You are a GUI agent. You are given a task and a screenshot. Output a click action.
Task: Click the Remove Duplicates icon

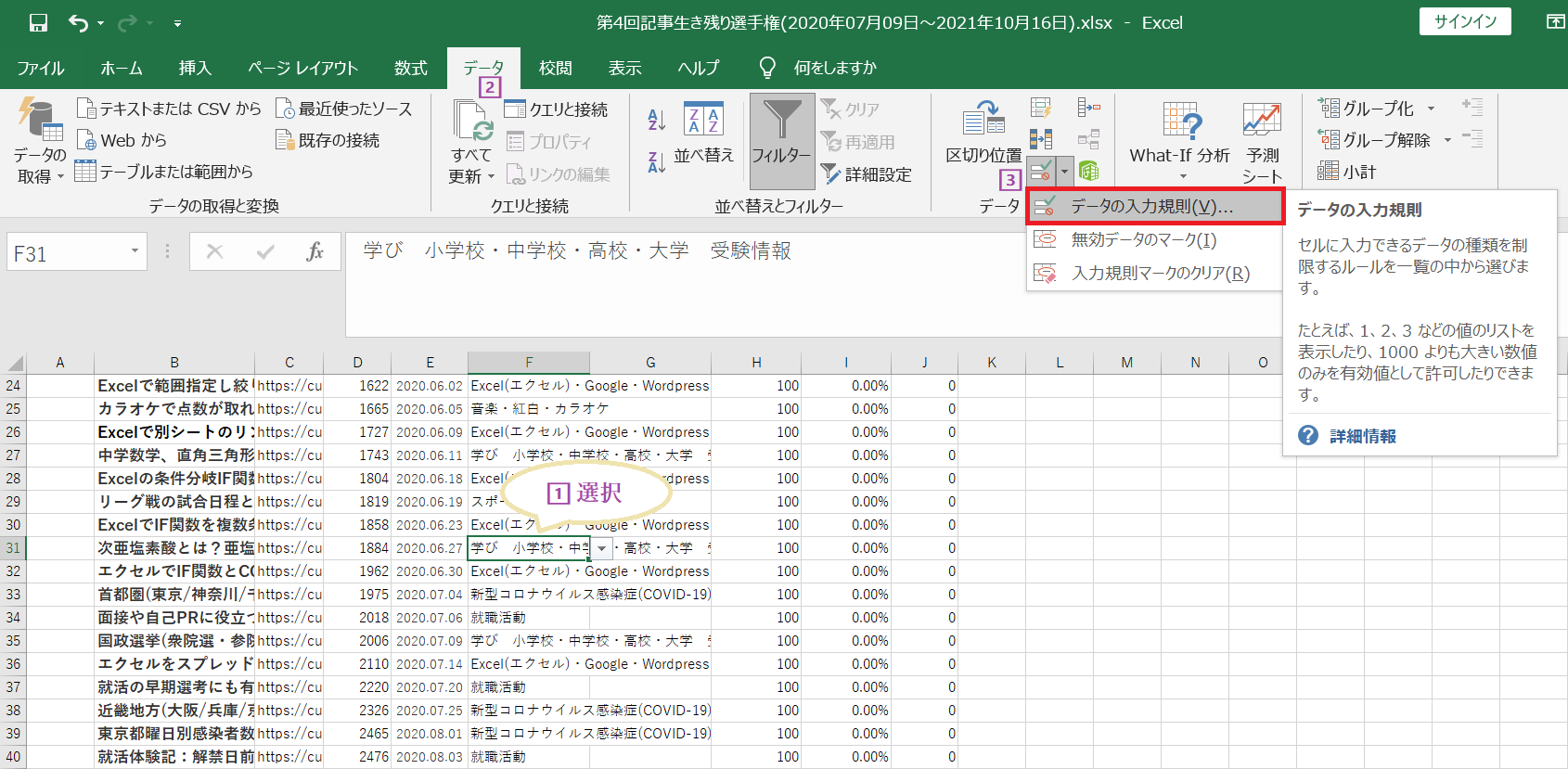pyautogui.click(x=1041, y=139)
